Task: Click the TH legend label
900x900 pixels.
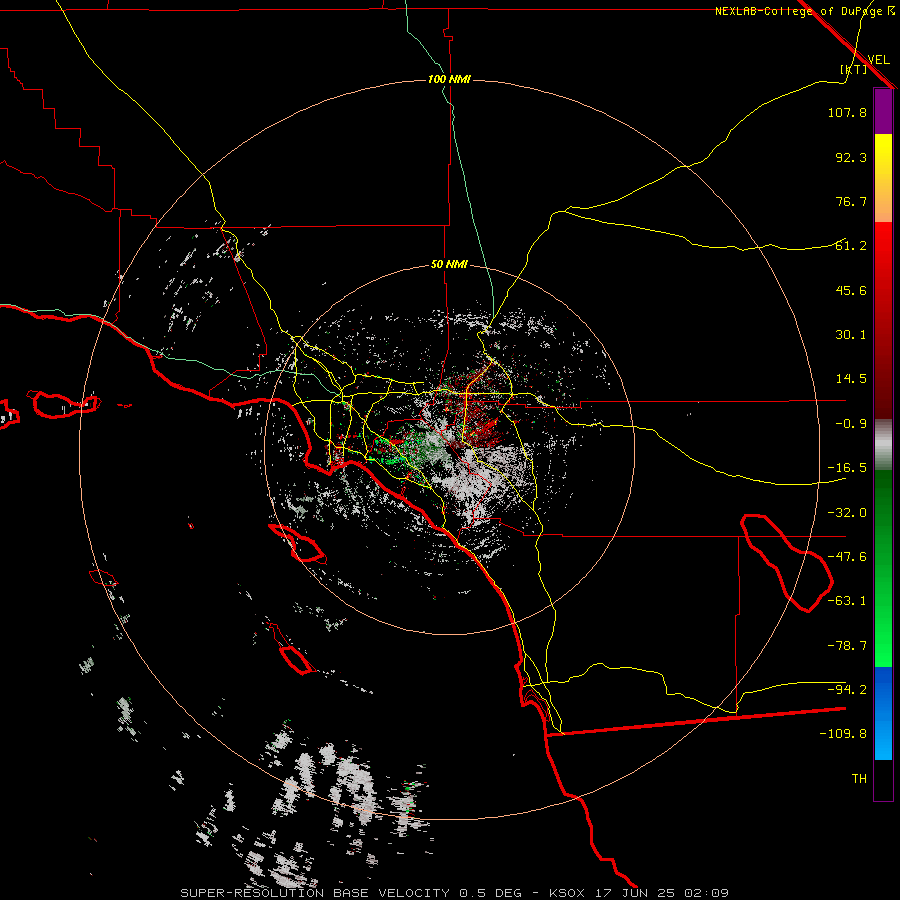Action: [859, 779]
